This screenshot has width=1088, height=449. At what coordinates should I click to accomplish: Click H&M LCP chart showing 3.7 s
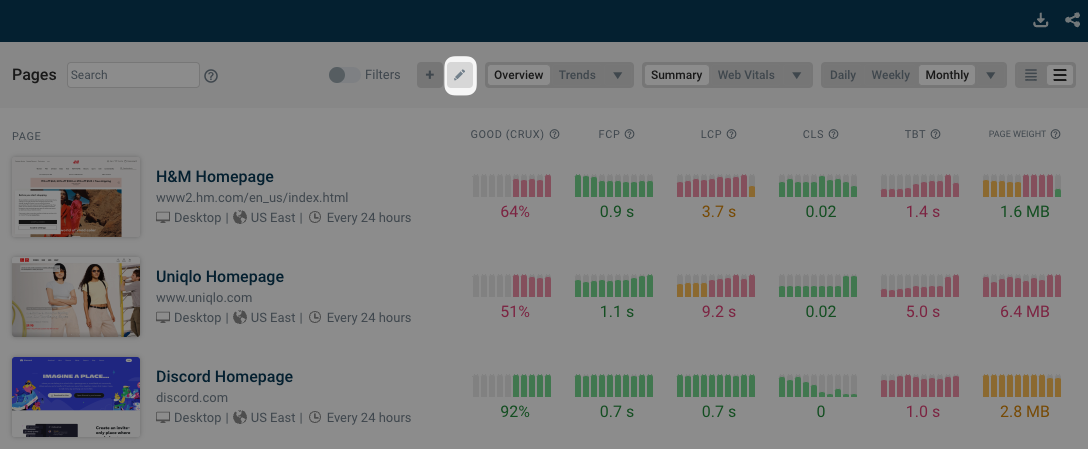tap(716, 186)
